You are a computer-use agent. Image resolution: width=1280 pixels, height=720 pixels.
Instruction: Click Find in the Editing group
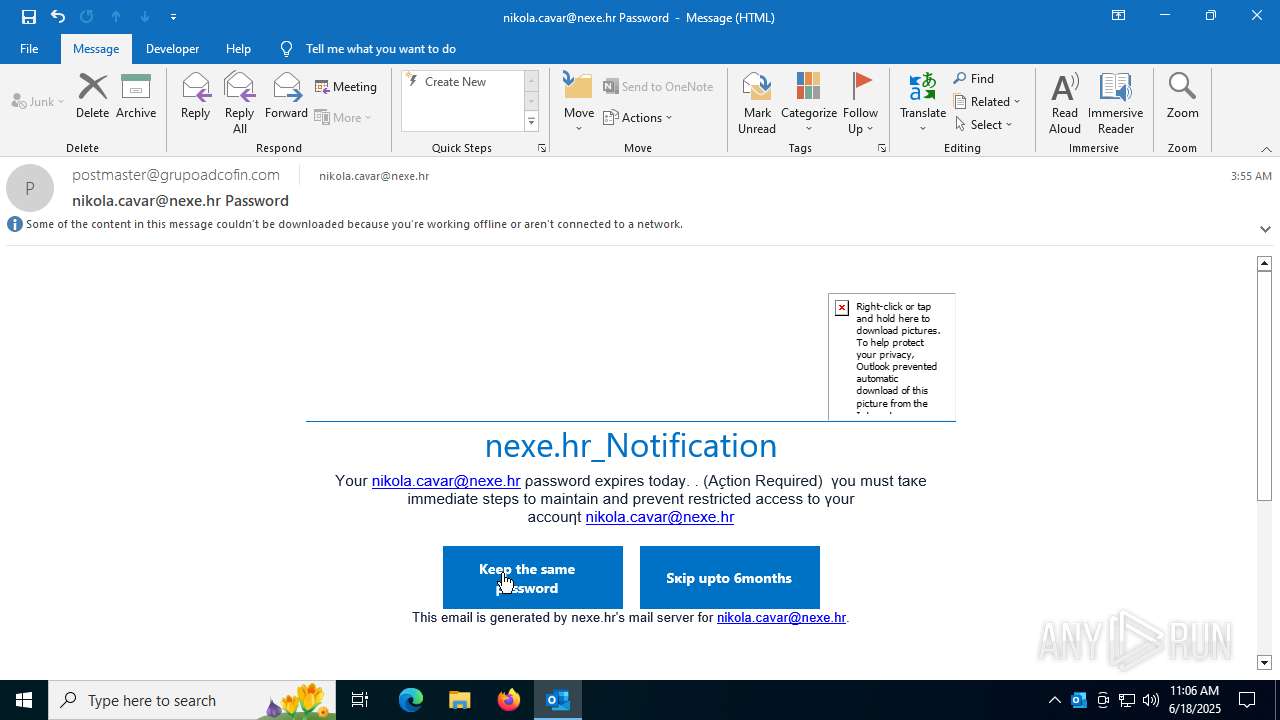click(x=974, y=79)
